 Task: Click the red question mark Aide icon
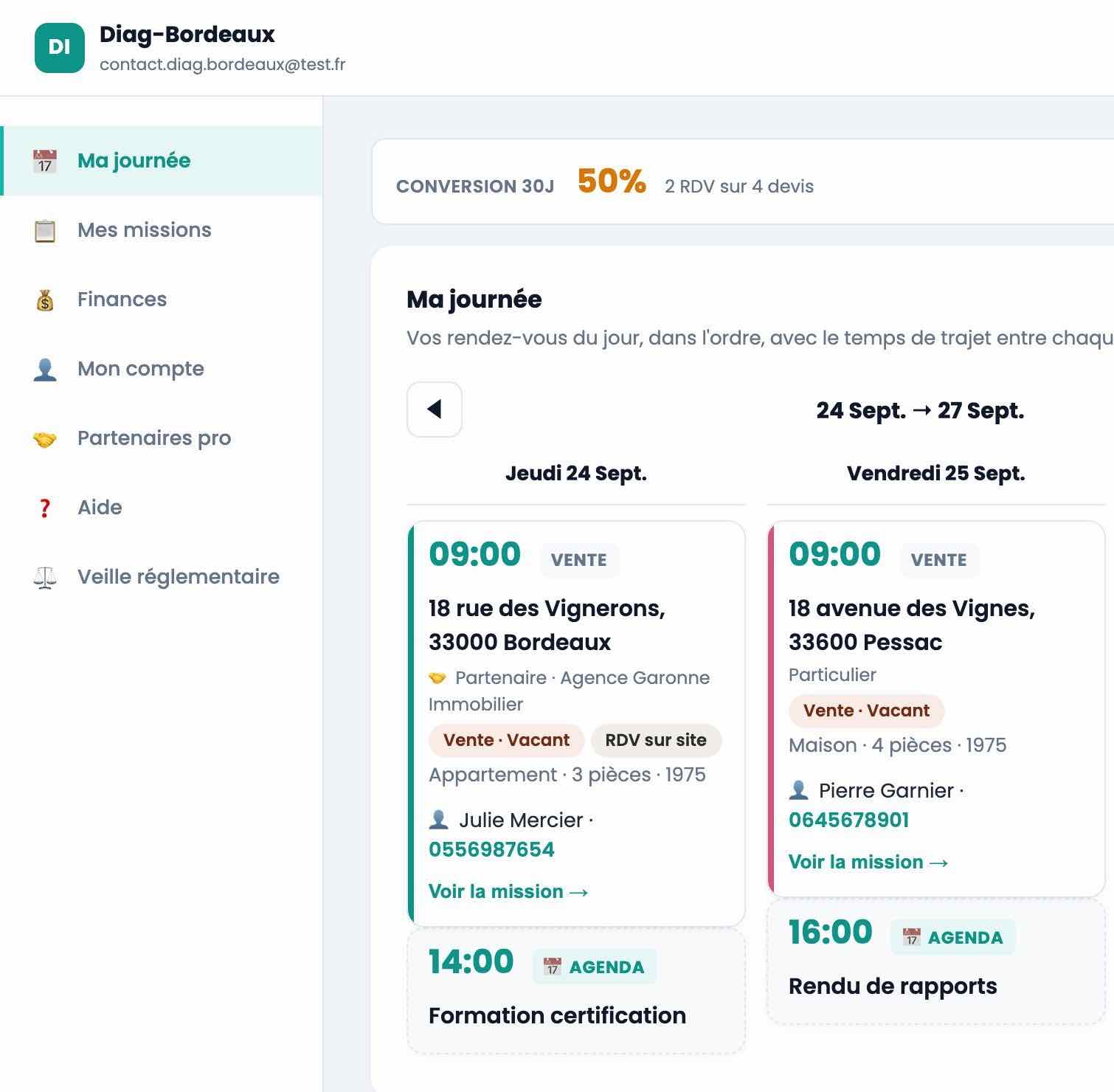coord(45,508)
